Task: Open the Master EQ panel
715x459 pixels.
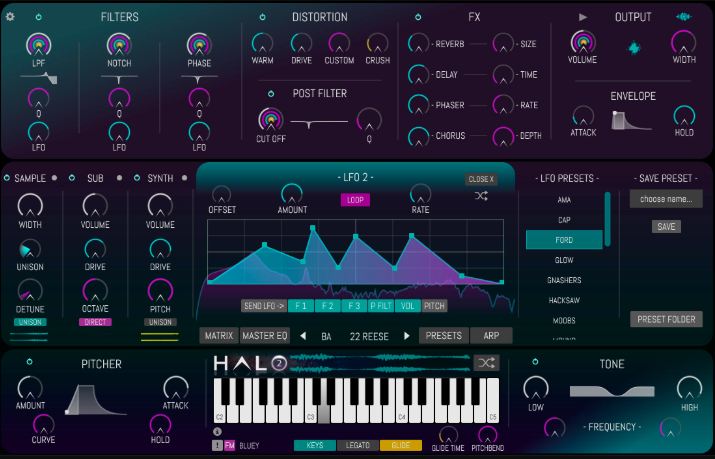Action: (x=264, y=336)
